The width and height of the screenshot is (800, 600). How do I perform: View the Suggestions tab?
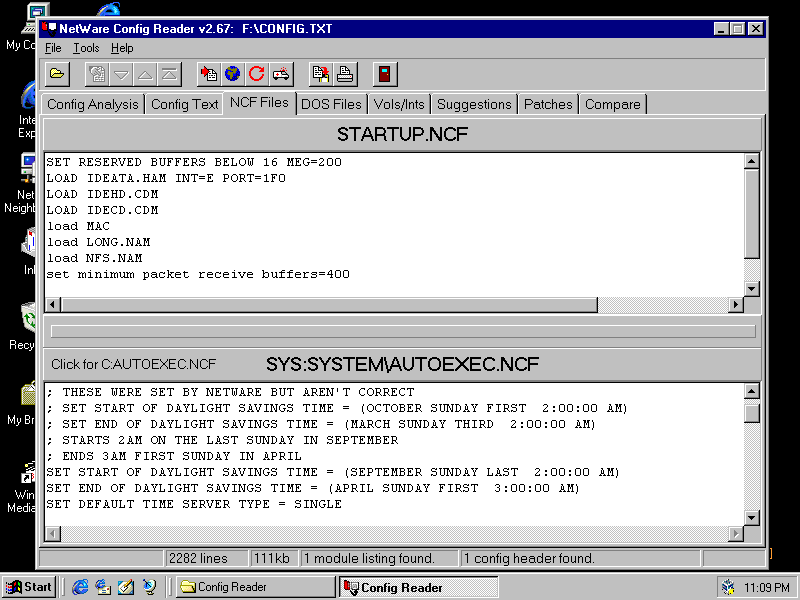click(x=474, y=104)
